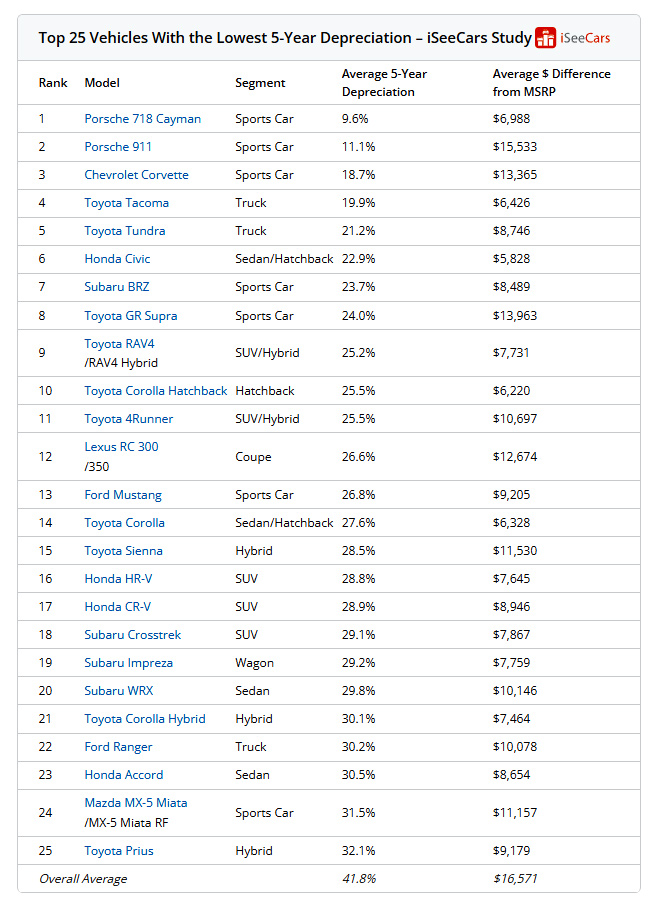Click the Ford Ranger link
This screenshot has width=652, height=907.
click(x=118, y=747)
